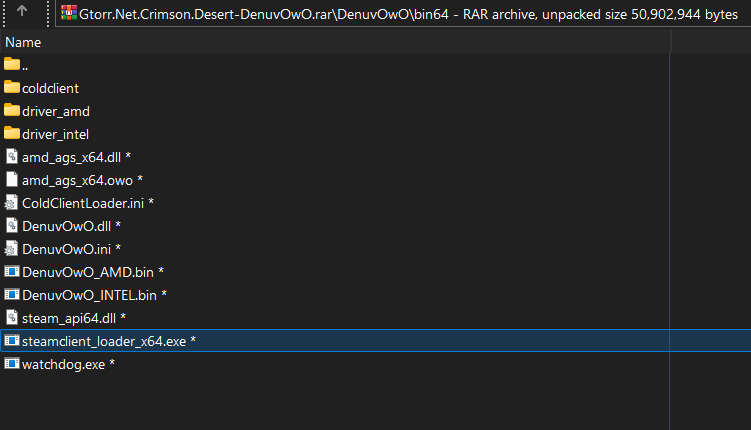Click the watchdog.exe application icon
This screenshot has height=430, width=751.
coord(12,363)
